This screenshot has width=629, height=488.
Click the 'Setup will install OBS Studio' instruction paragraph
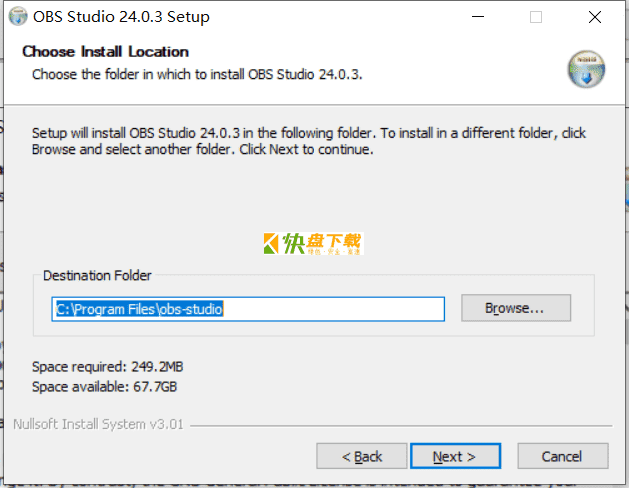[x=309, y=141]
